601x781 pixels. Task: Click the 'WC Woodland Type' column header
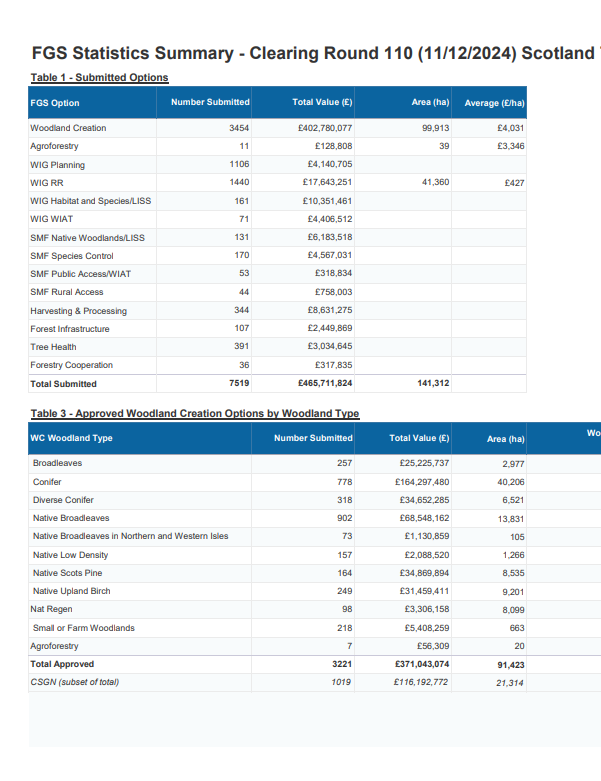pyautogui.click(x=72, y=438)
